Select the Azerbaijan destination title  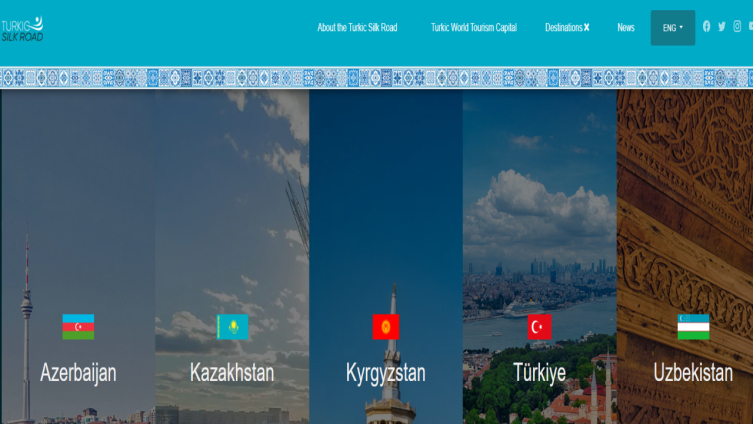(78, 373)
